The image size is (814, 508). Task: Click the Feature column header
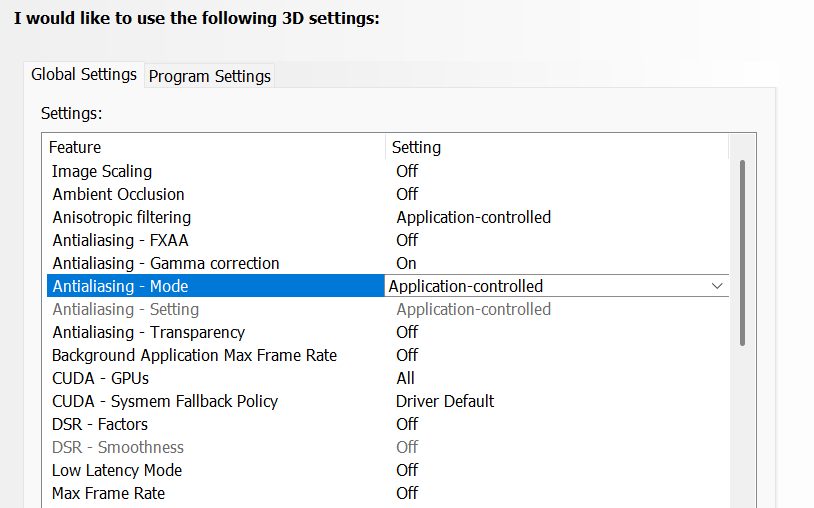(75, 147)
